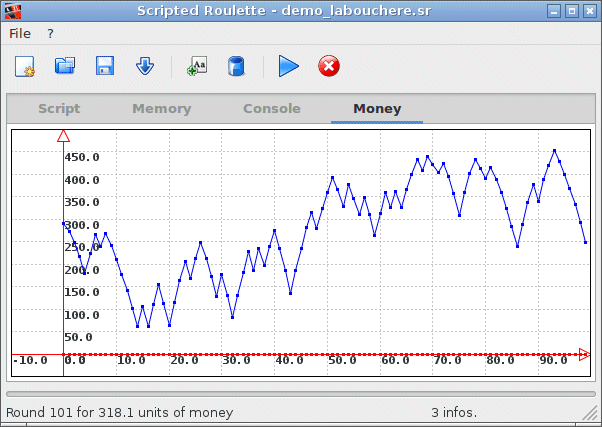602x427 pixels.
Task: Click the 50.0 y-axis label
Action: pyautogui.click(x=78, y=338)
